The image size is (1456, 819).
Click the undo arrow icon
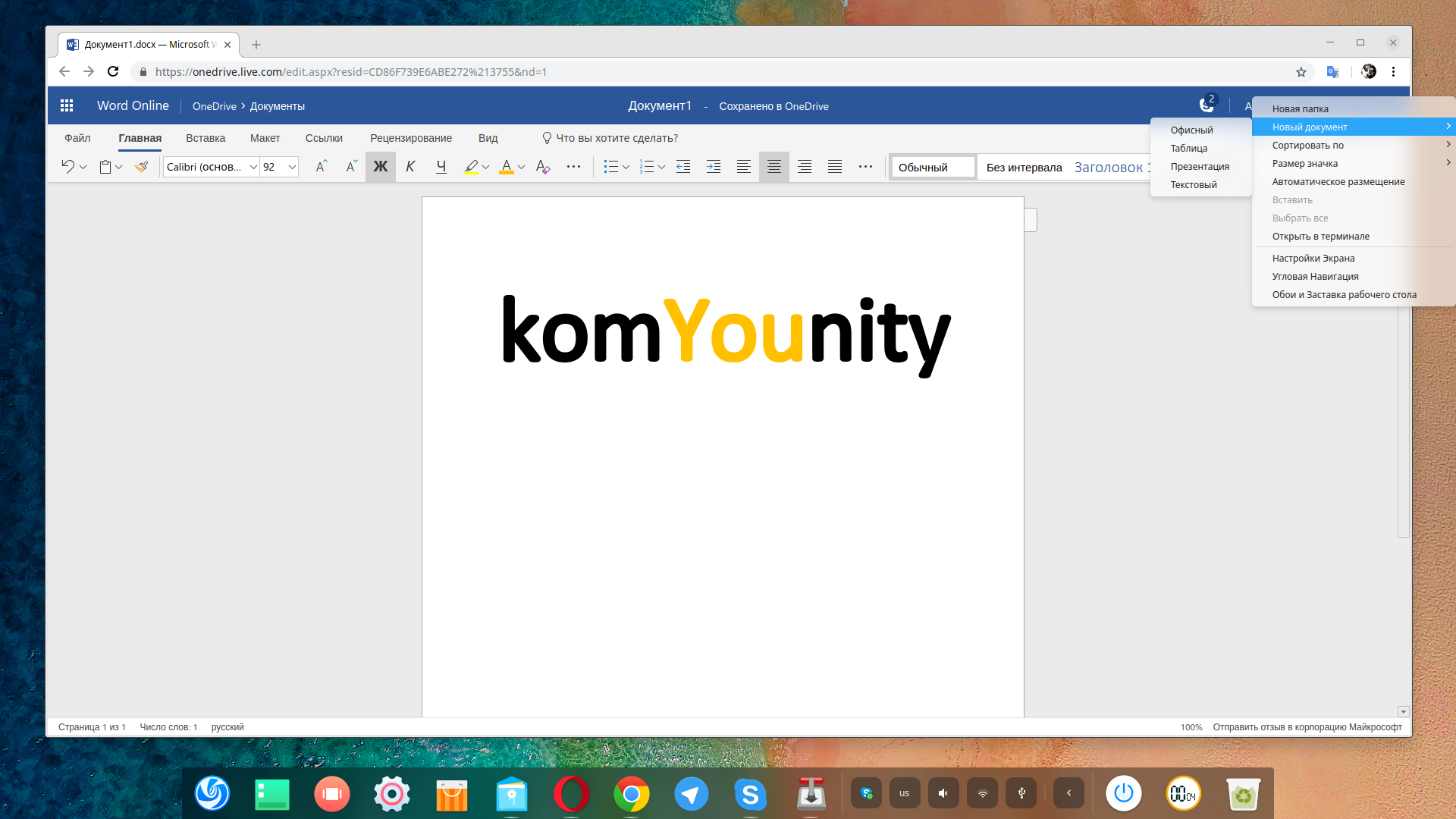[x=67, y=167]
